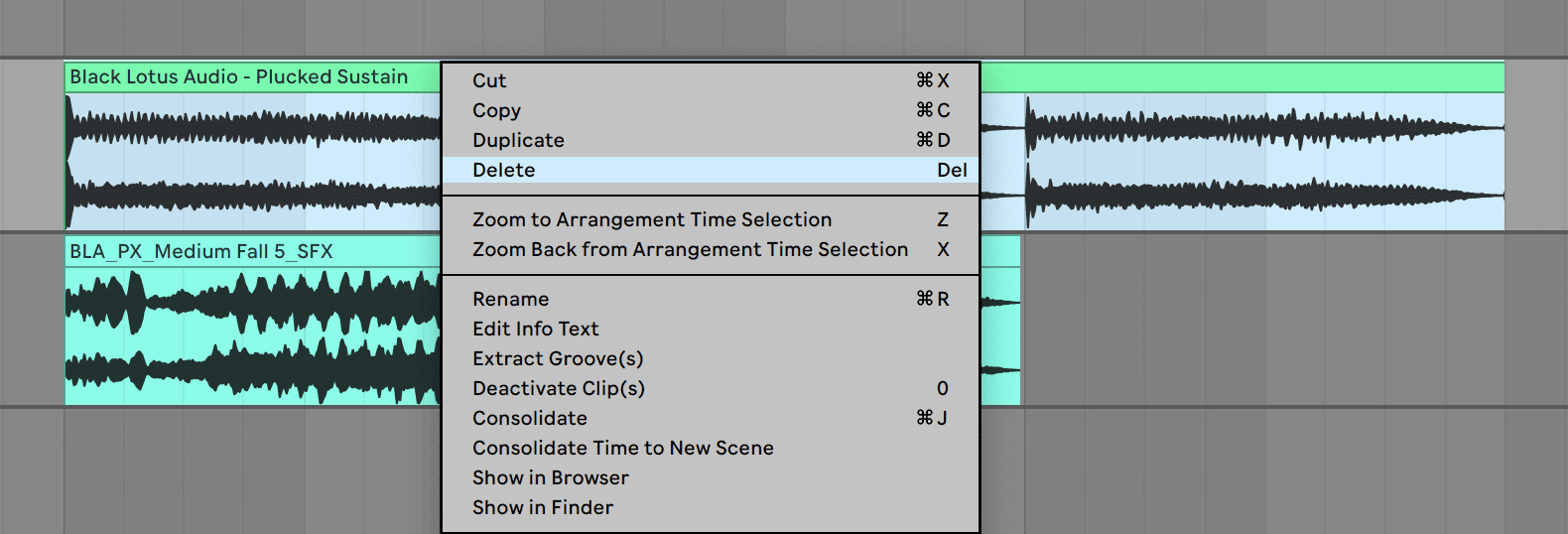This screenshot has height=534, width=1568.
Task: Select Zoom to Arrangement Time Selection
Action: 711,219
